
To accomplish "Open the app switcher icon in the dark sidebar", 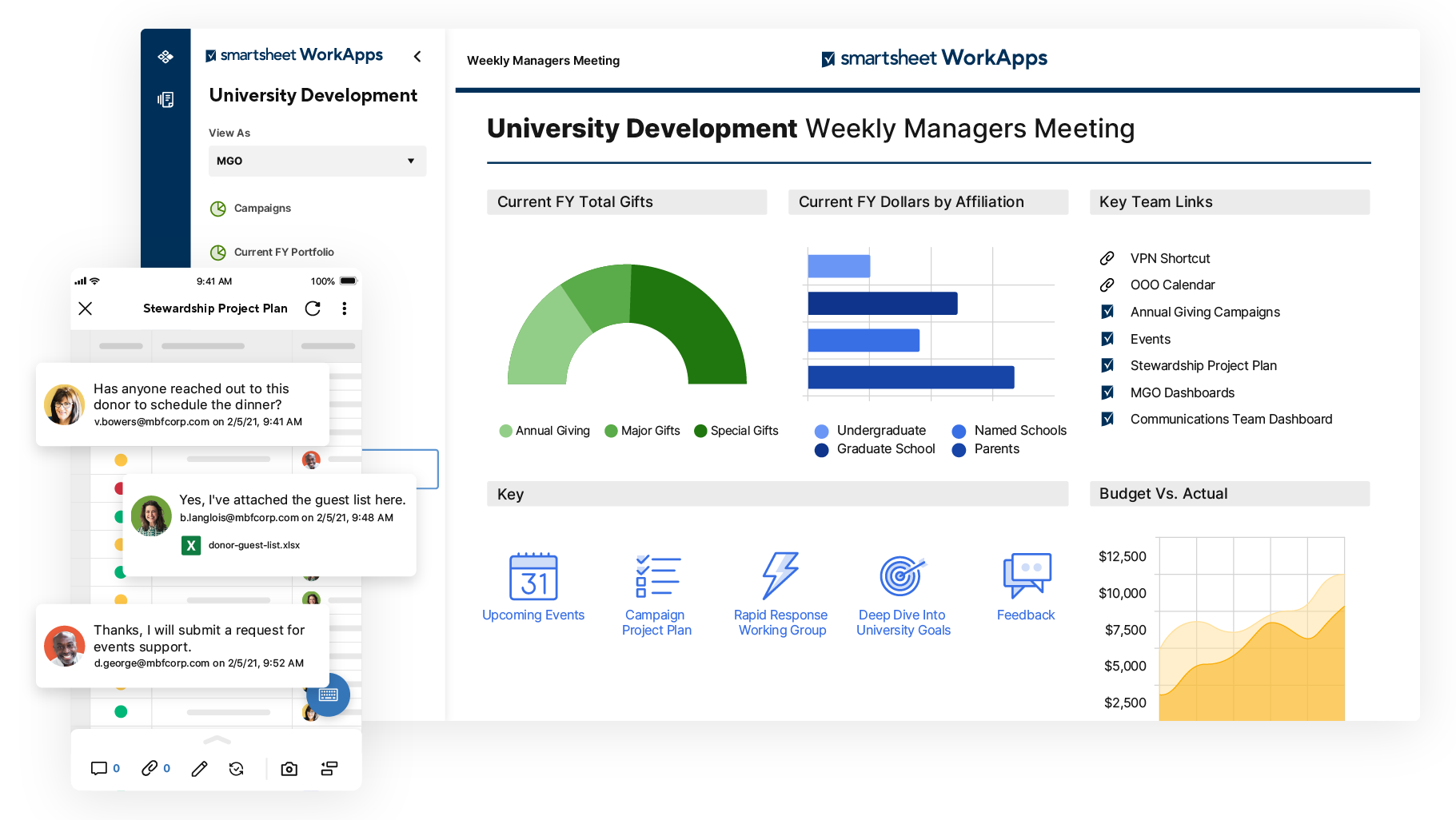I will [165, 57].
